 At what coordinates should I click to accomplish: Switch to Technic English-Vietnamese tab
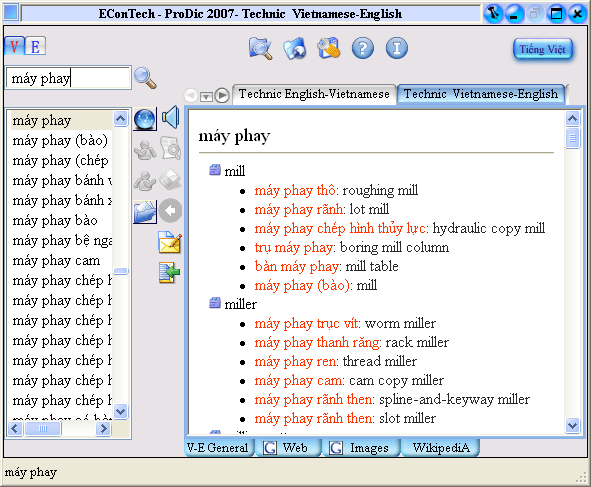pos(314,94)
